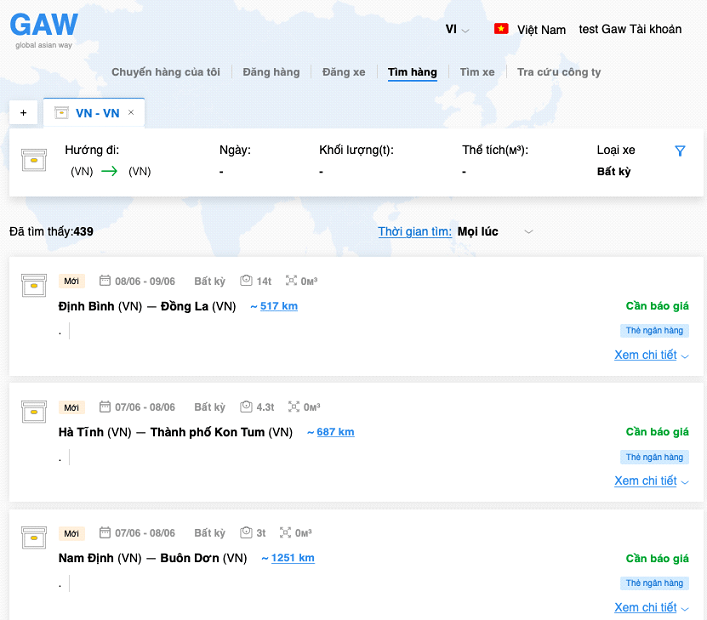Go to Tìm xe menu
Screen dimensions: 707x620
tap(477, 72)
